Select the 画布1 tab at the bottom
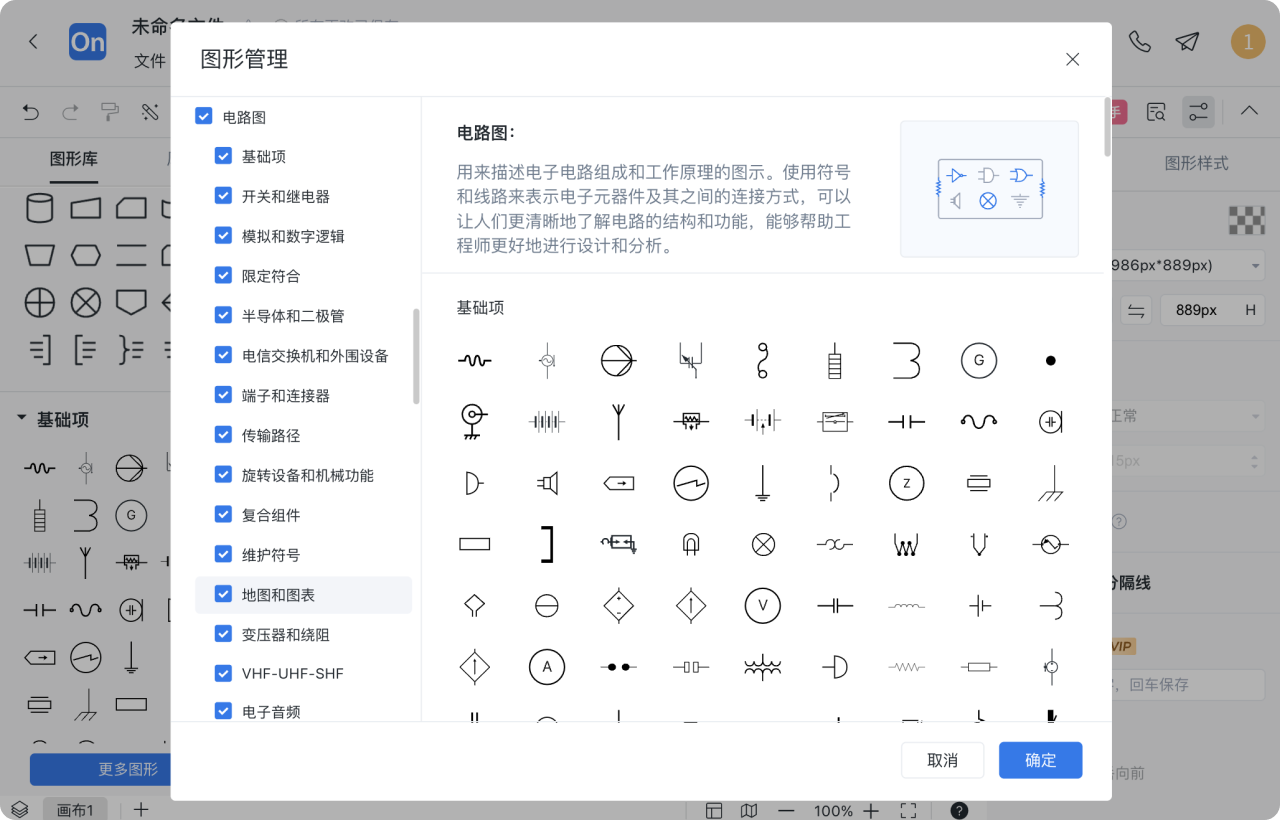The width and height of the screenshot is (1280, 820). [75, 810]
